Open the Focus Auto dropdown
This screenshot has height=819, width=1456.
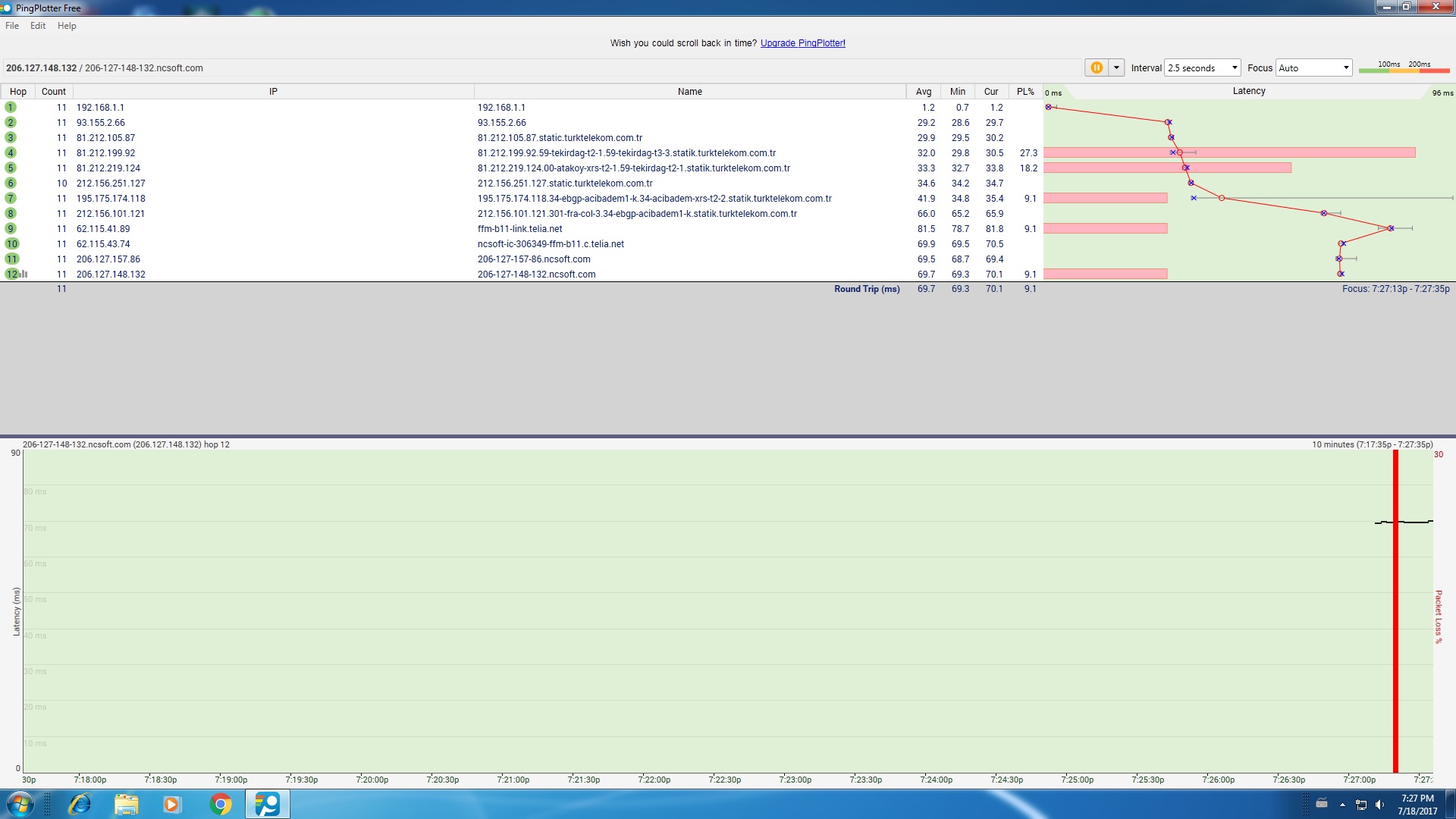pos(1314,67)
